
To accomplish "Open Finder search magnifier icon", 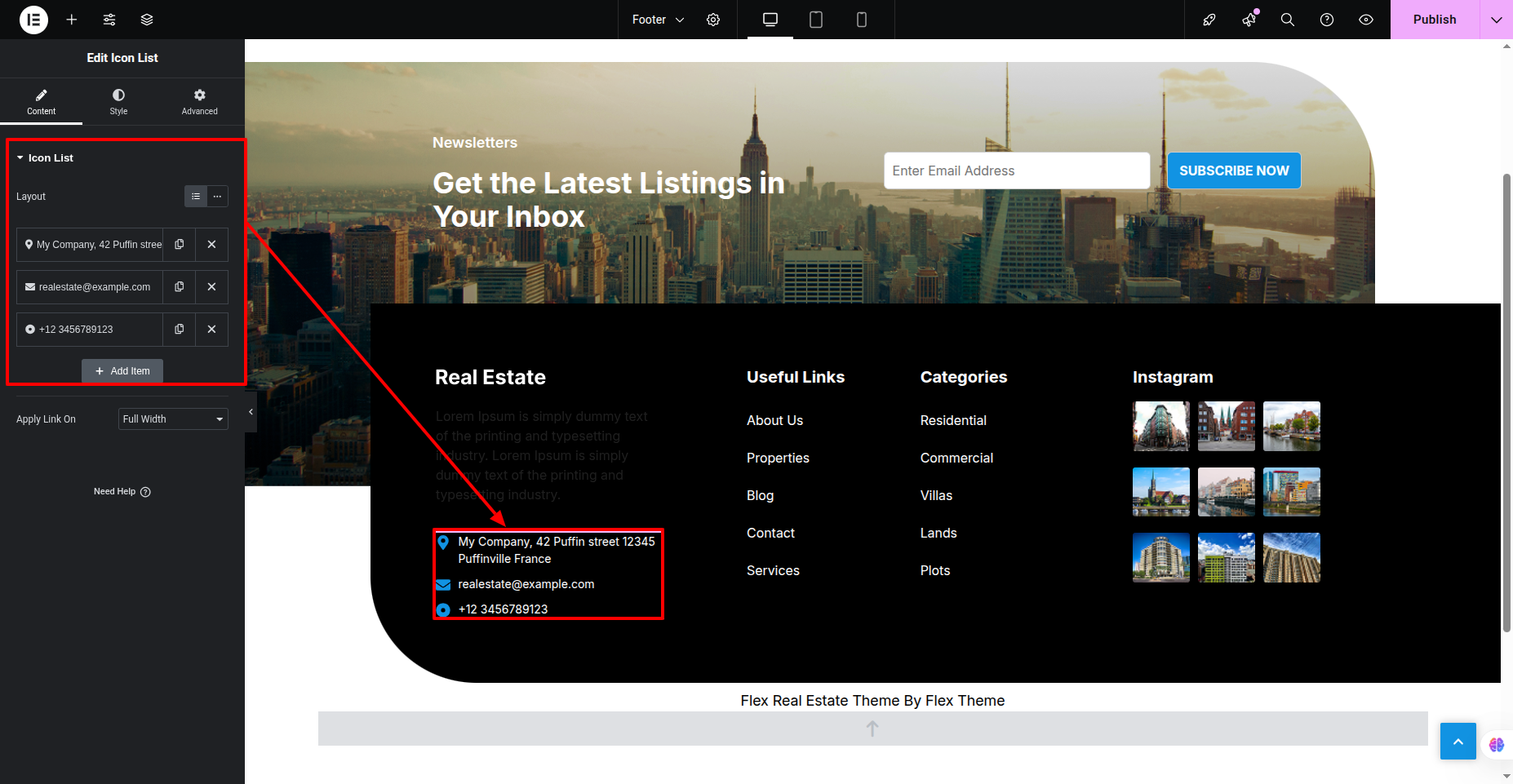I will (1288, 20).
